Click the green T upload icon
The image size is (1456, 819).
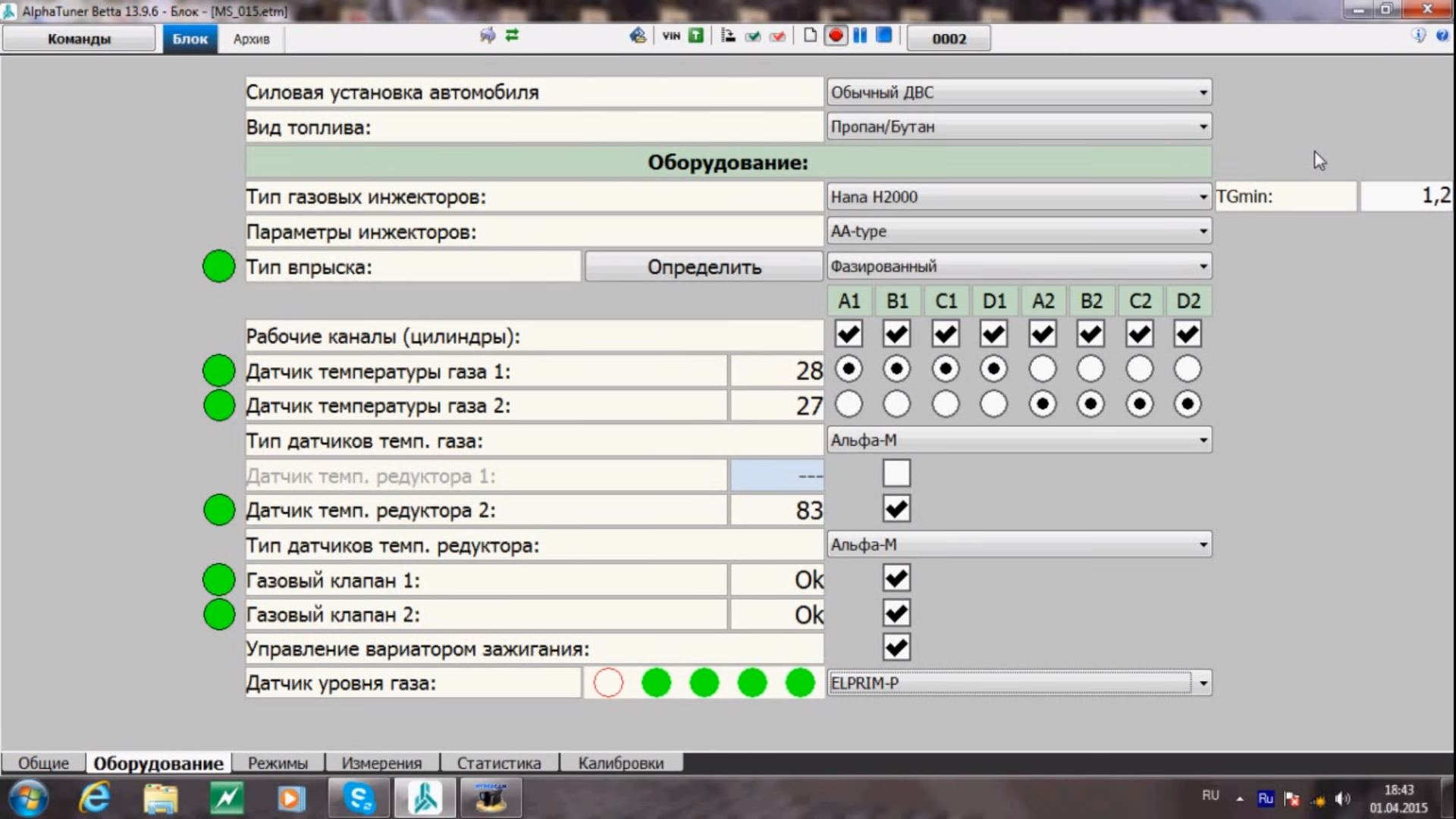696,36
